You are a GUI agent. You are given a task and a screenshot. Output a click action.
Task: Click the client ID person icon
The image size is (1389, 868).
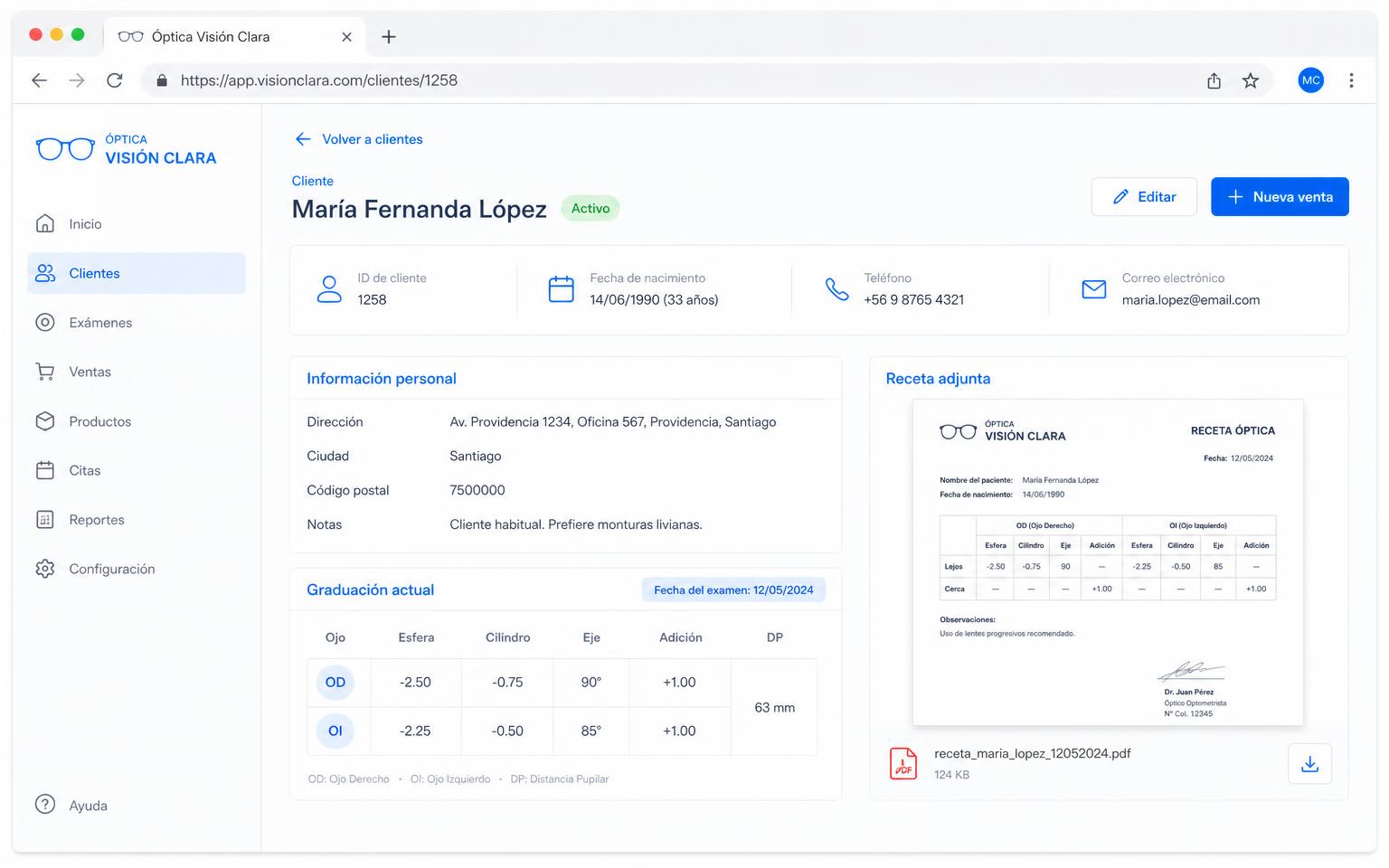(329, 289)
